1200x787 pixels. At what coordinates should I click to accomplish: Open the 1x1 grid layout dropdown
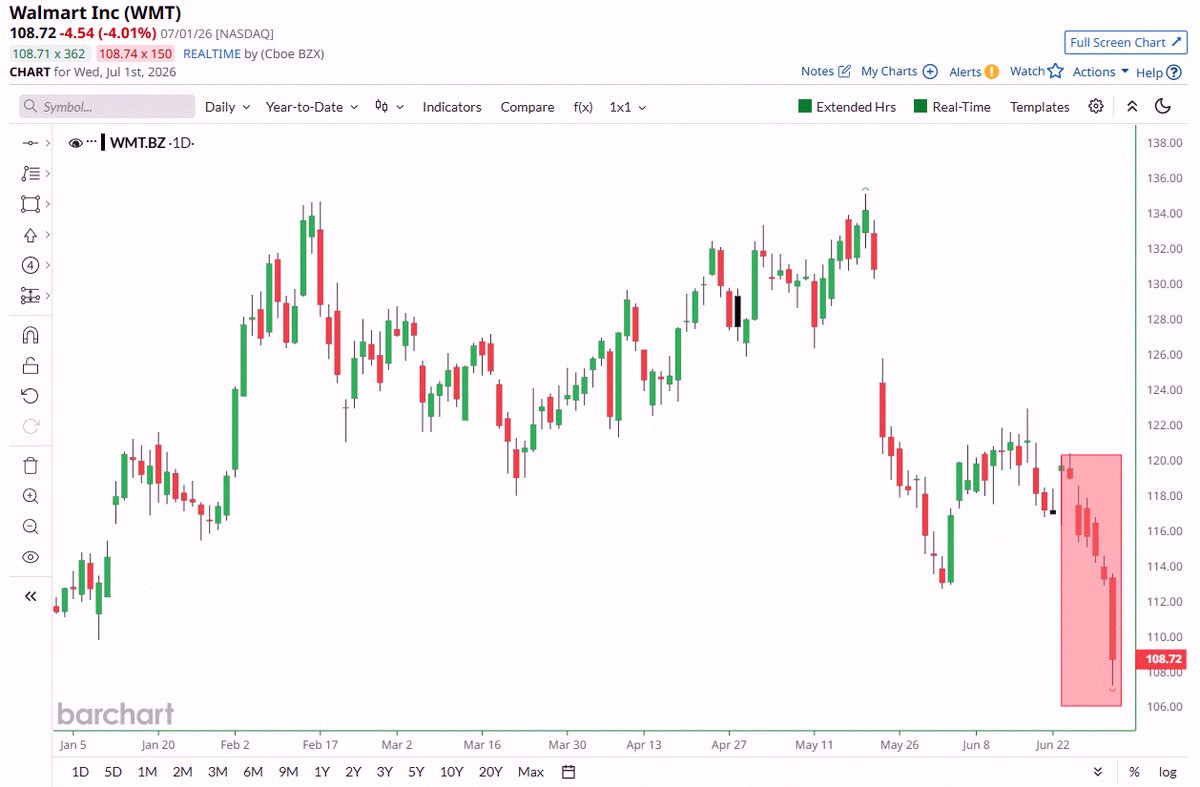(x=627, y=107)
